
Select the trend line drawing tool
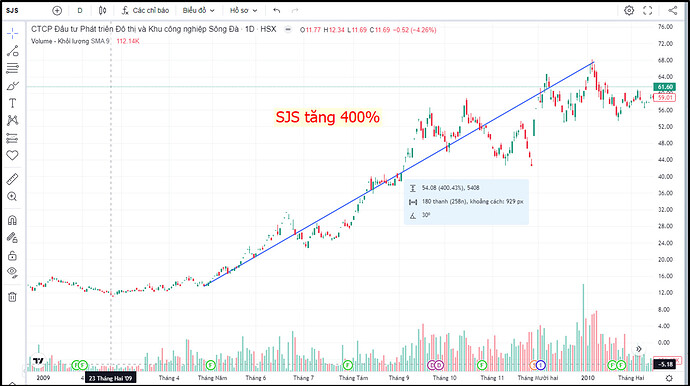(x=13, y=51)
